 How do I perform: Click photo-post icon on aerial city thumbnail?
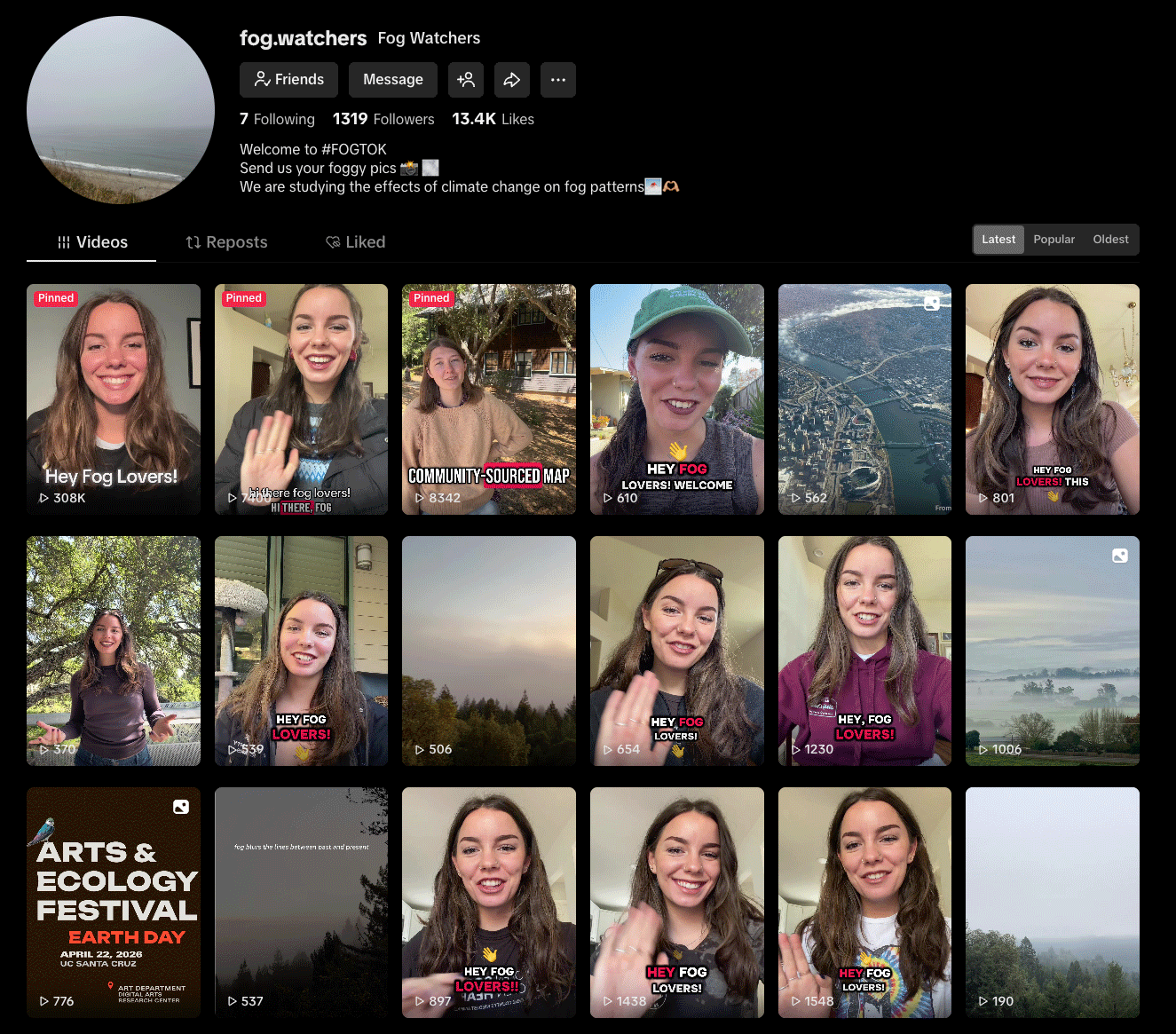(x=932, y=304)
